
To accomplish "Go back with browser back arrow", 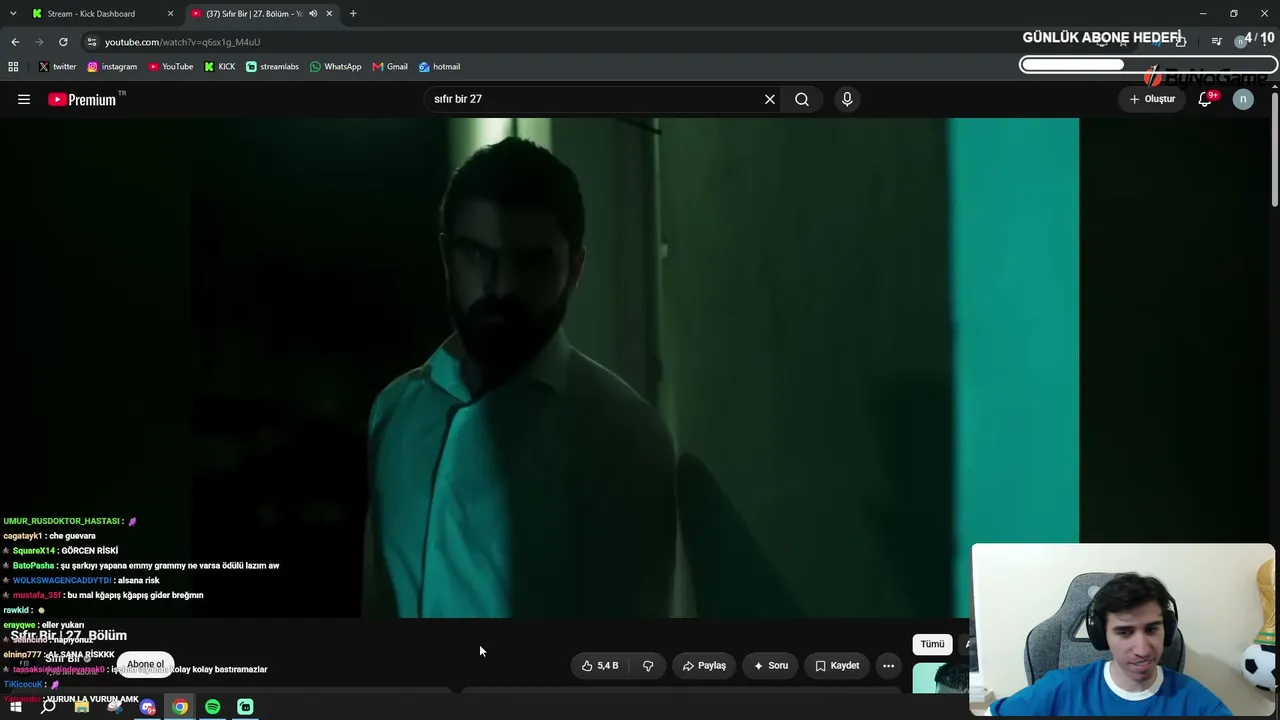I will [x=15, y=42].
